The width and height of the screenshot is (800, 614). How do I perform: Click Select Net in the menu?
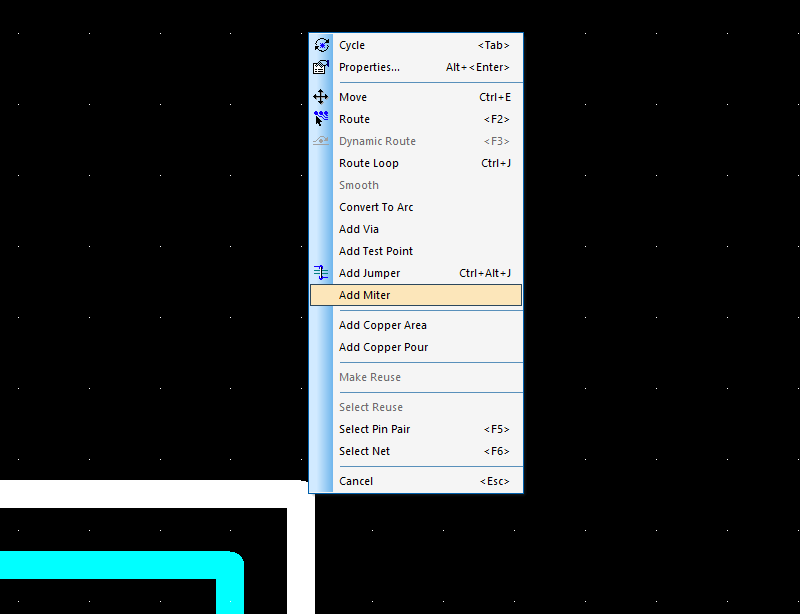(365, 451)
